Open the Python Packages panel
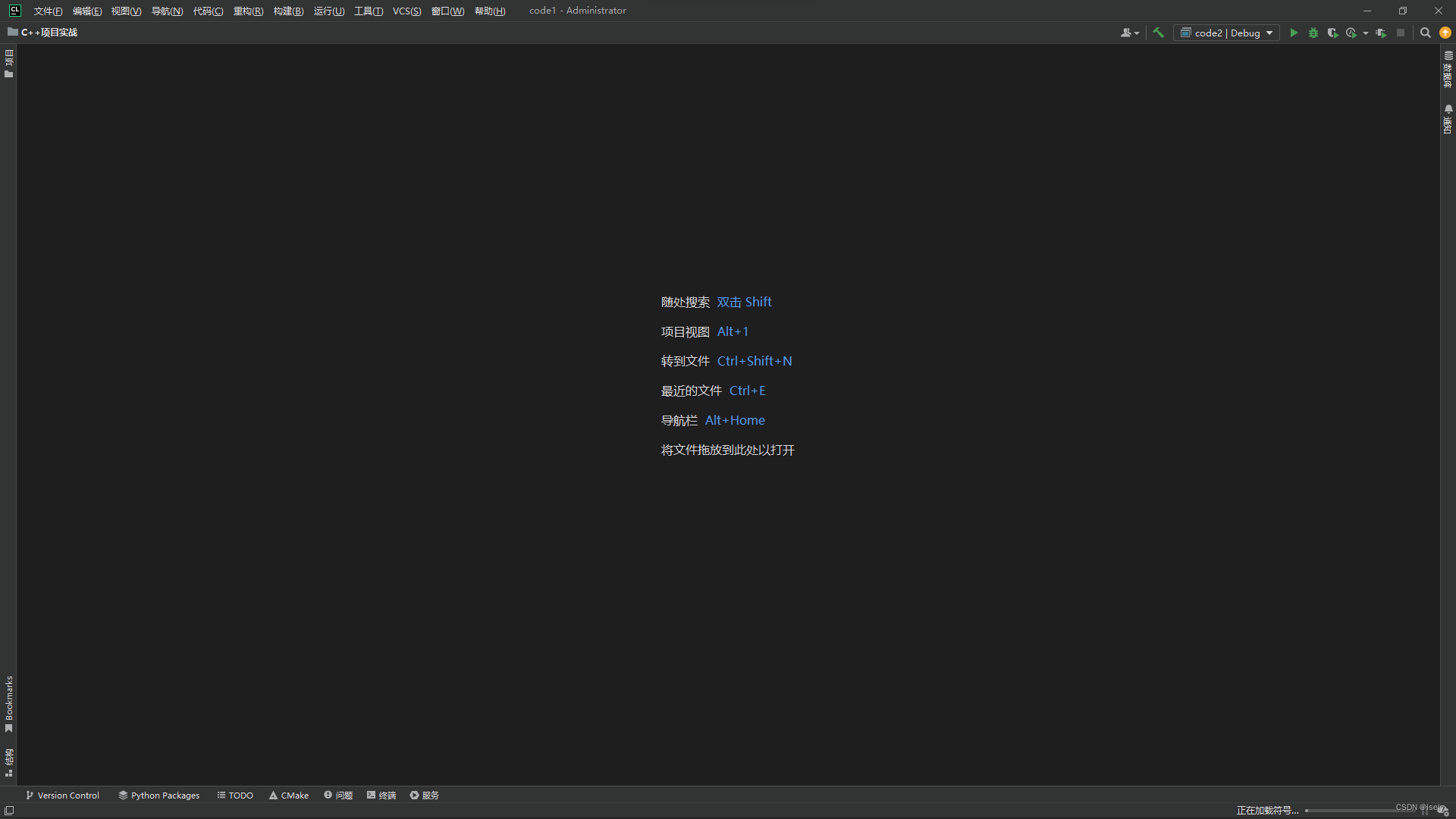1456x819 pixels. [159, 795]
